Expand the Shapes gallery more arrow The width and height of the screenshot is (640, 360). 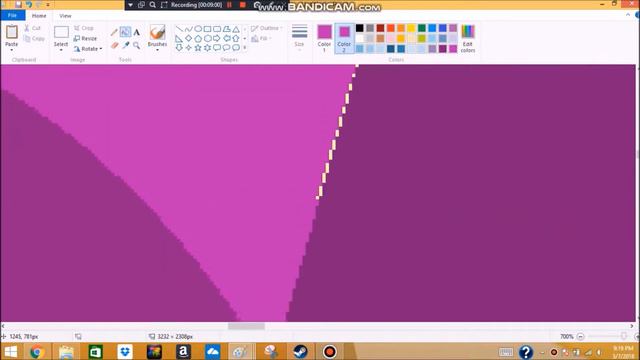[x=245, y=48]
